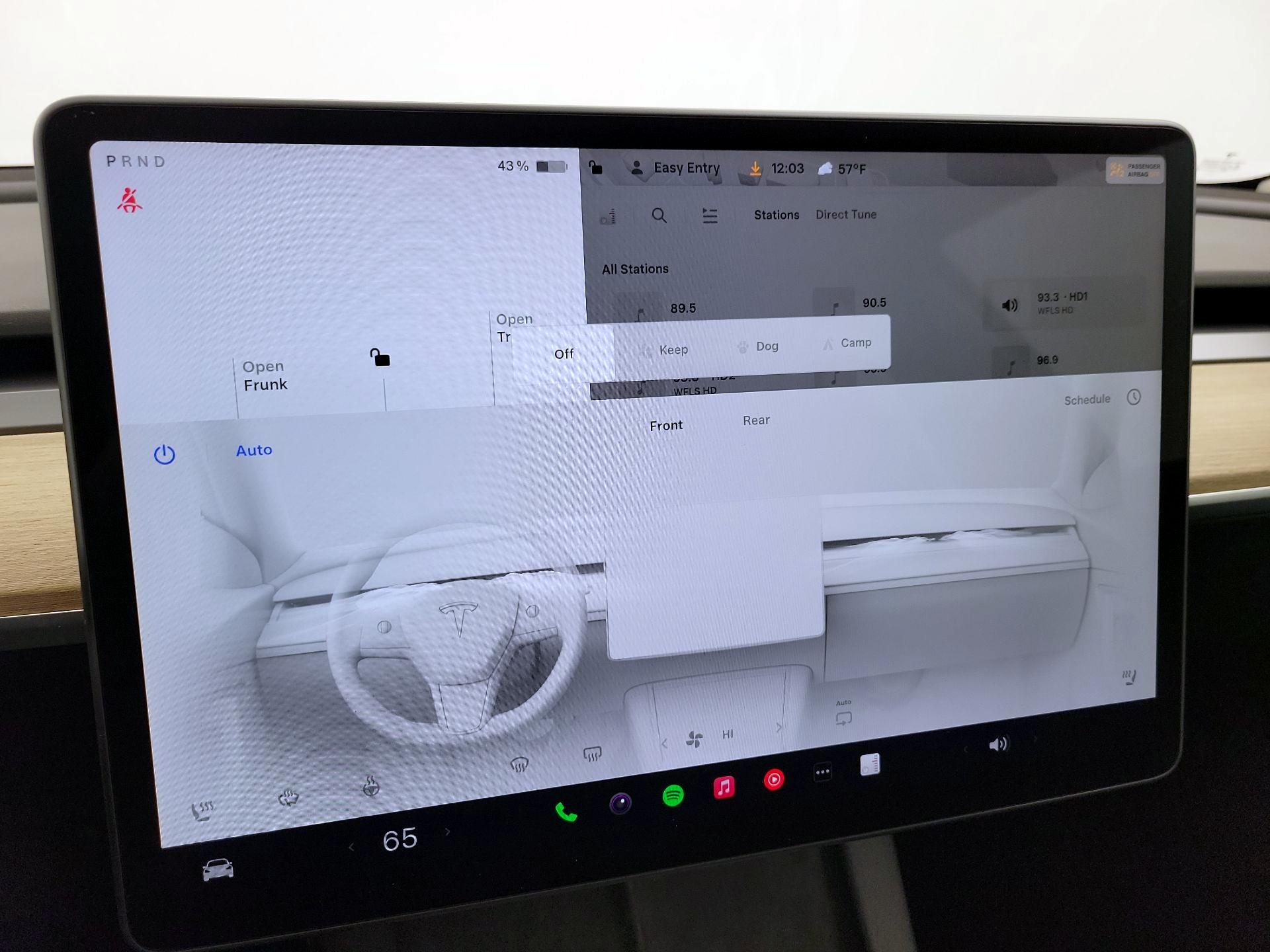Tap the car unlock padlock icon

tap(380, 357)
